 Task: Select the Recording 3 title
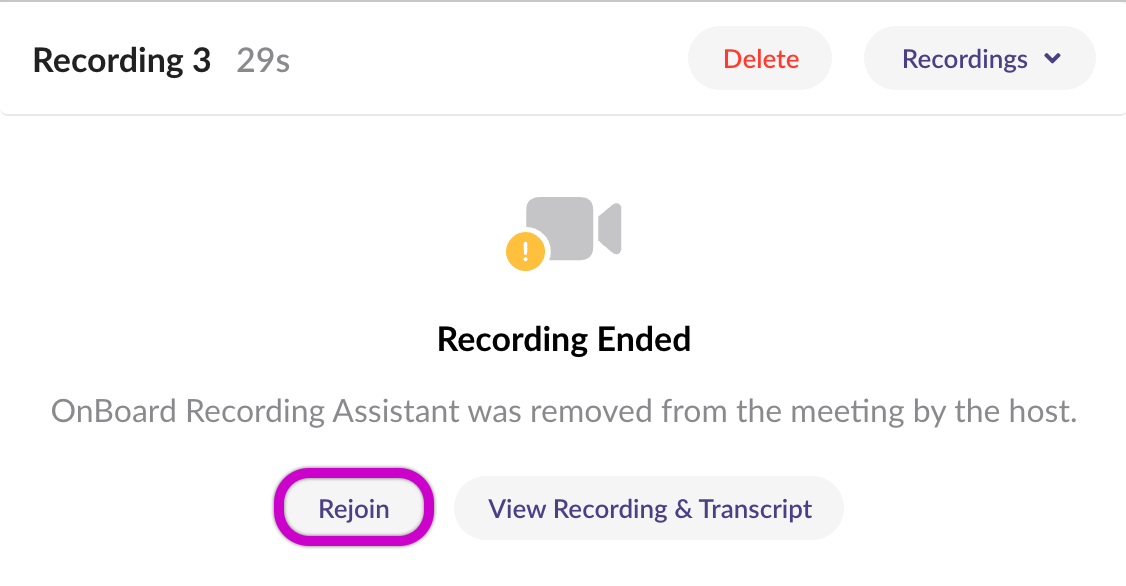121,60
